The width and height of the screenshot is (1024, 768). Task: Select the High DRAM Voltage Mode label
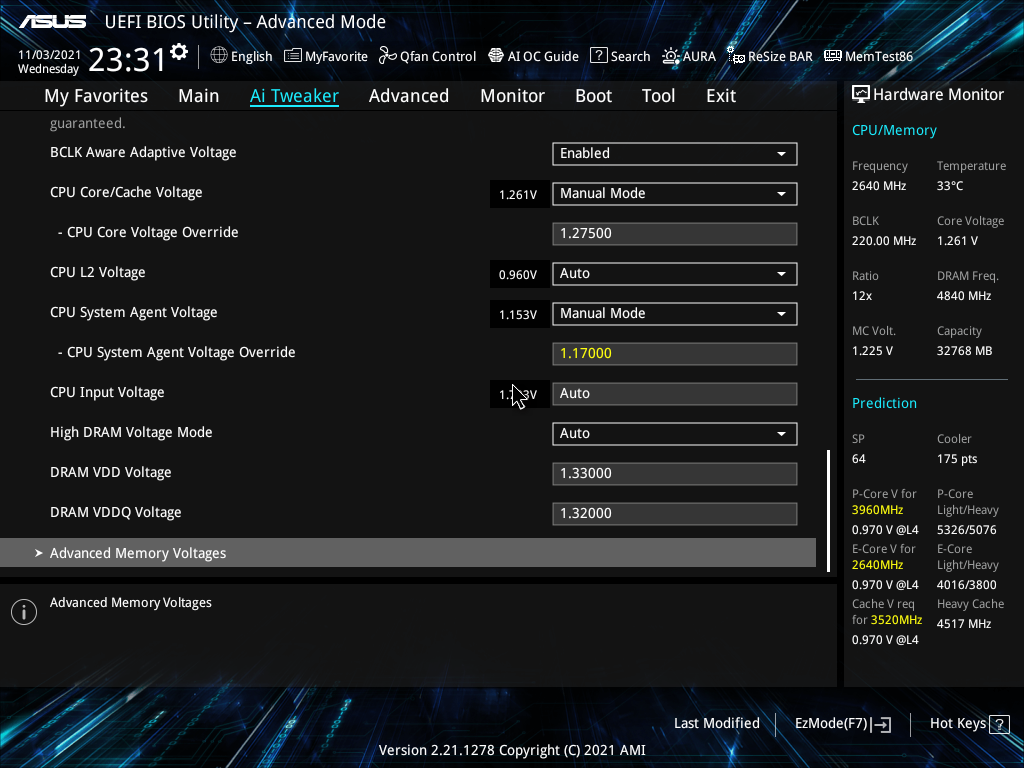pos(131,432)
